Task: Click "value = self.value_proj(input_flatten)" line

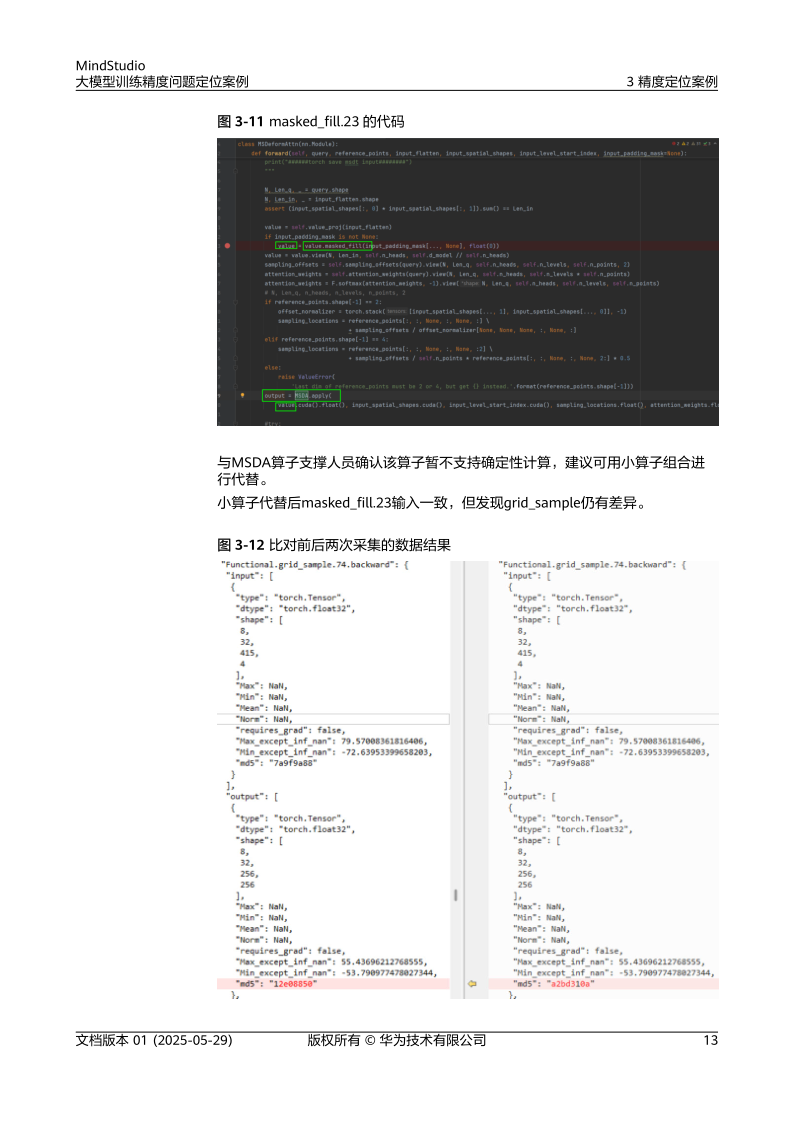Action: (328, 227)
